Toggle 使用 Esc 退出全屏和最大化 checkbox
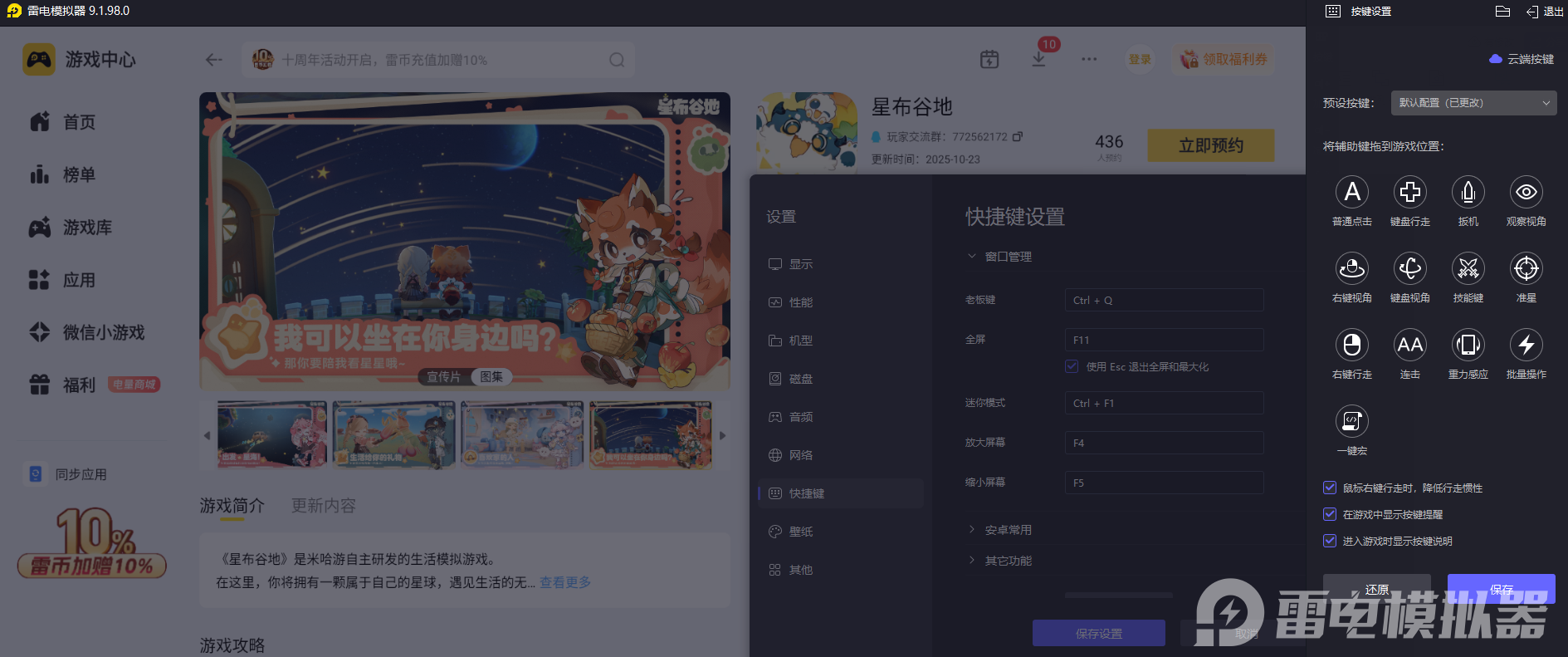This screenshot has height=657, width=1568. 1072,366
